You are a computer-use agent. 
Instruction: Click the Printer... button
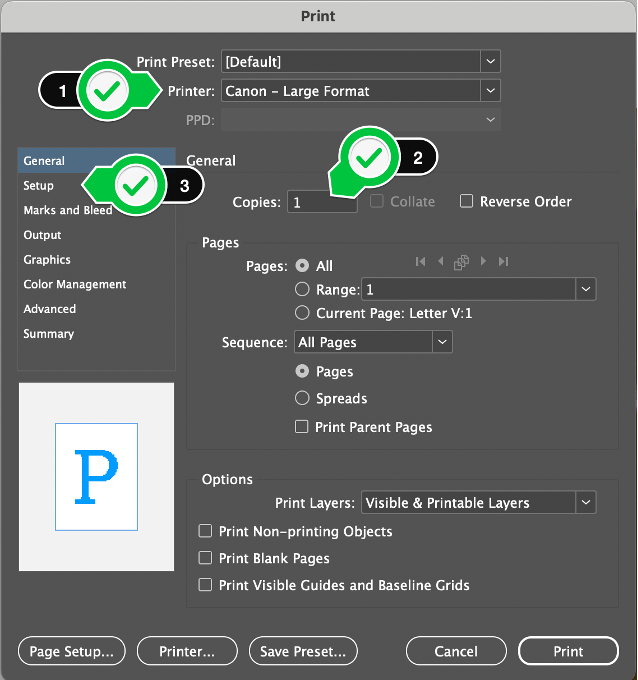(187, 651)
